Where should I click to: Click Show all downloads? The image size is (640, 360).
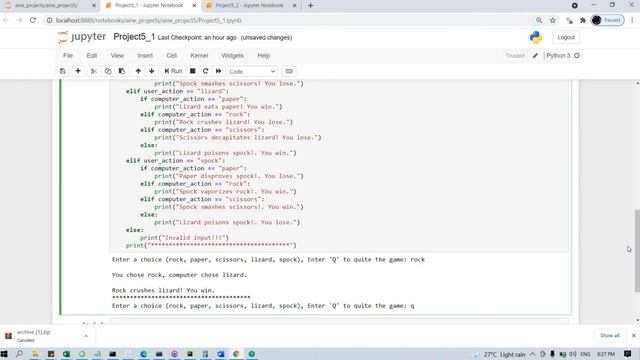coord(609,336)
